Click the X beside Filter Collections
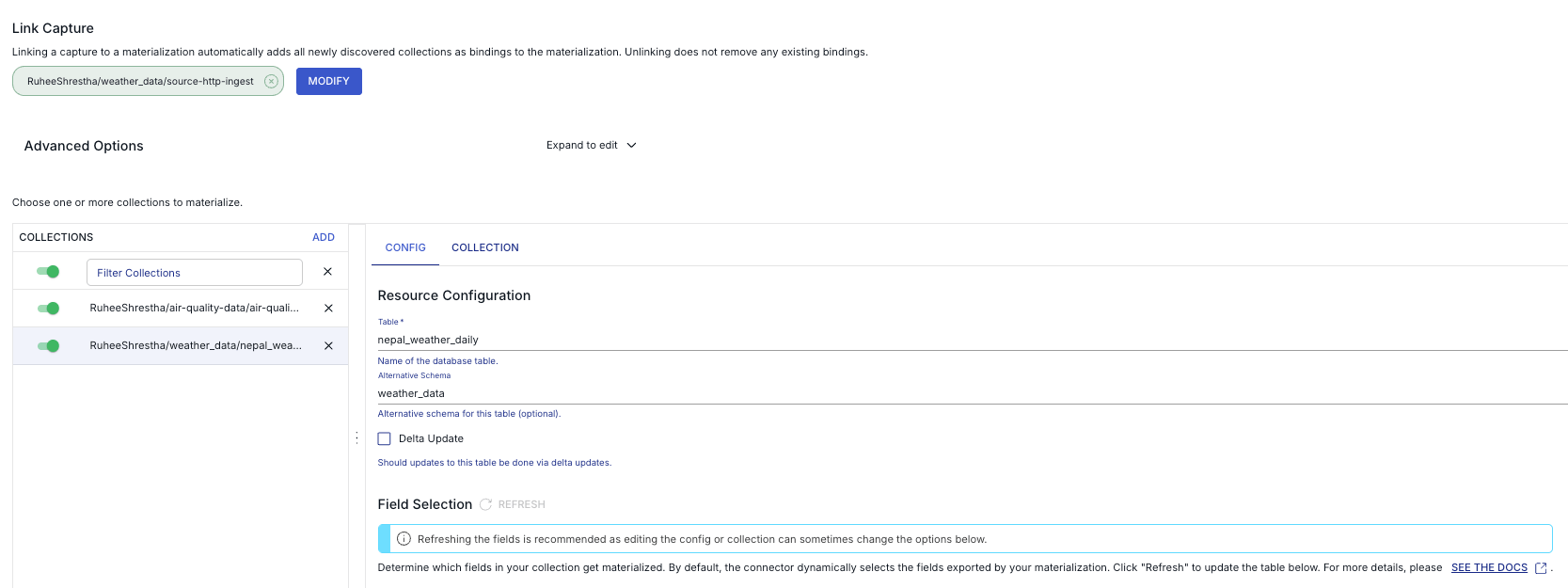 pos(327,272)
